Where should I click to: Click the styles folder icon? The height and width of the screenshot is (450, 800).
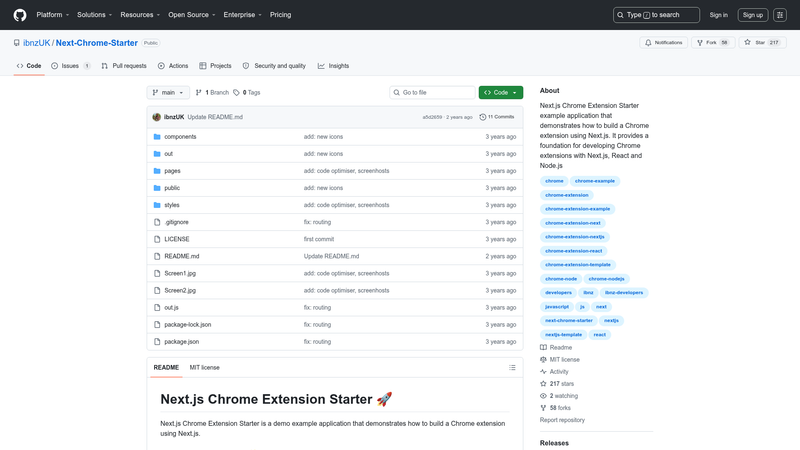pyautogui.click(x=157, y=205)
